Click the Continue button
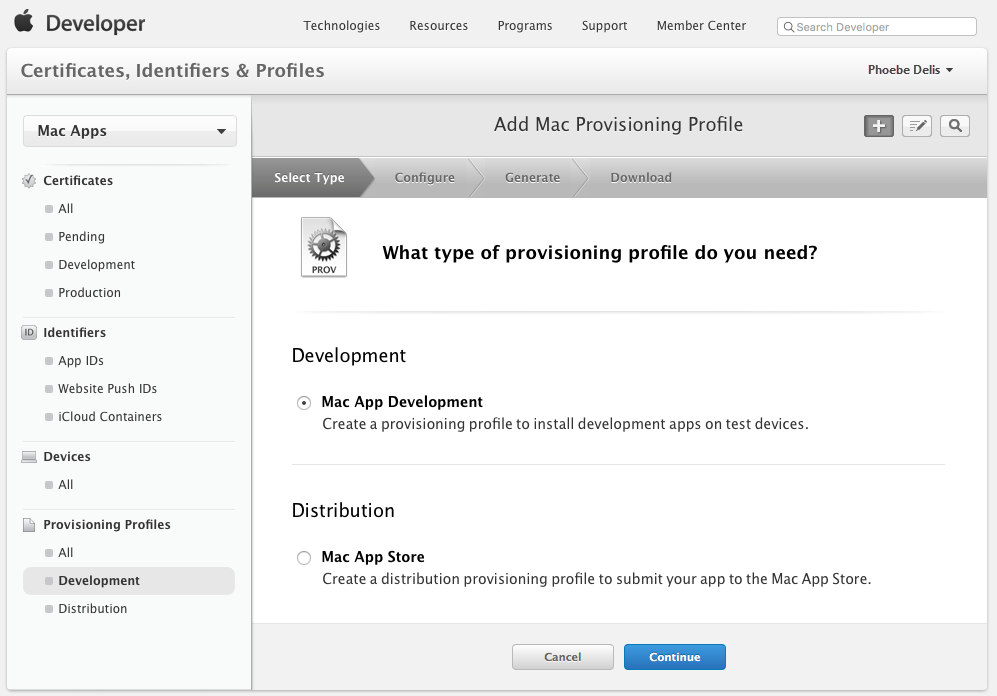The width and height of the screenshot is (997, 696). [674, 657]
